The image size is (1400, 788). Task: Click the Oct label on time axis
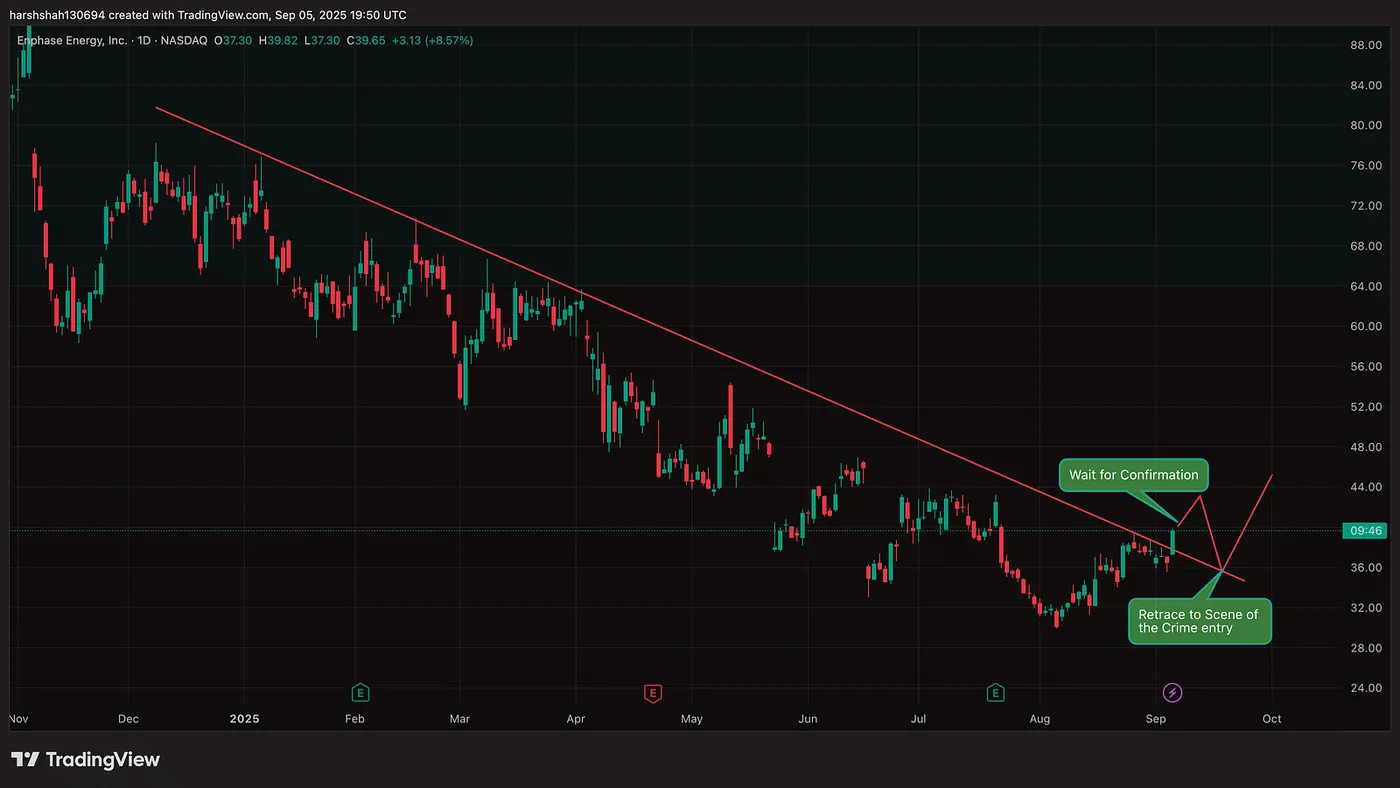pyautogui.click(x=1272, y=719)
